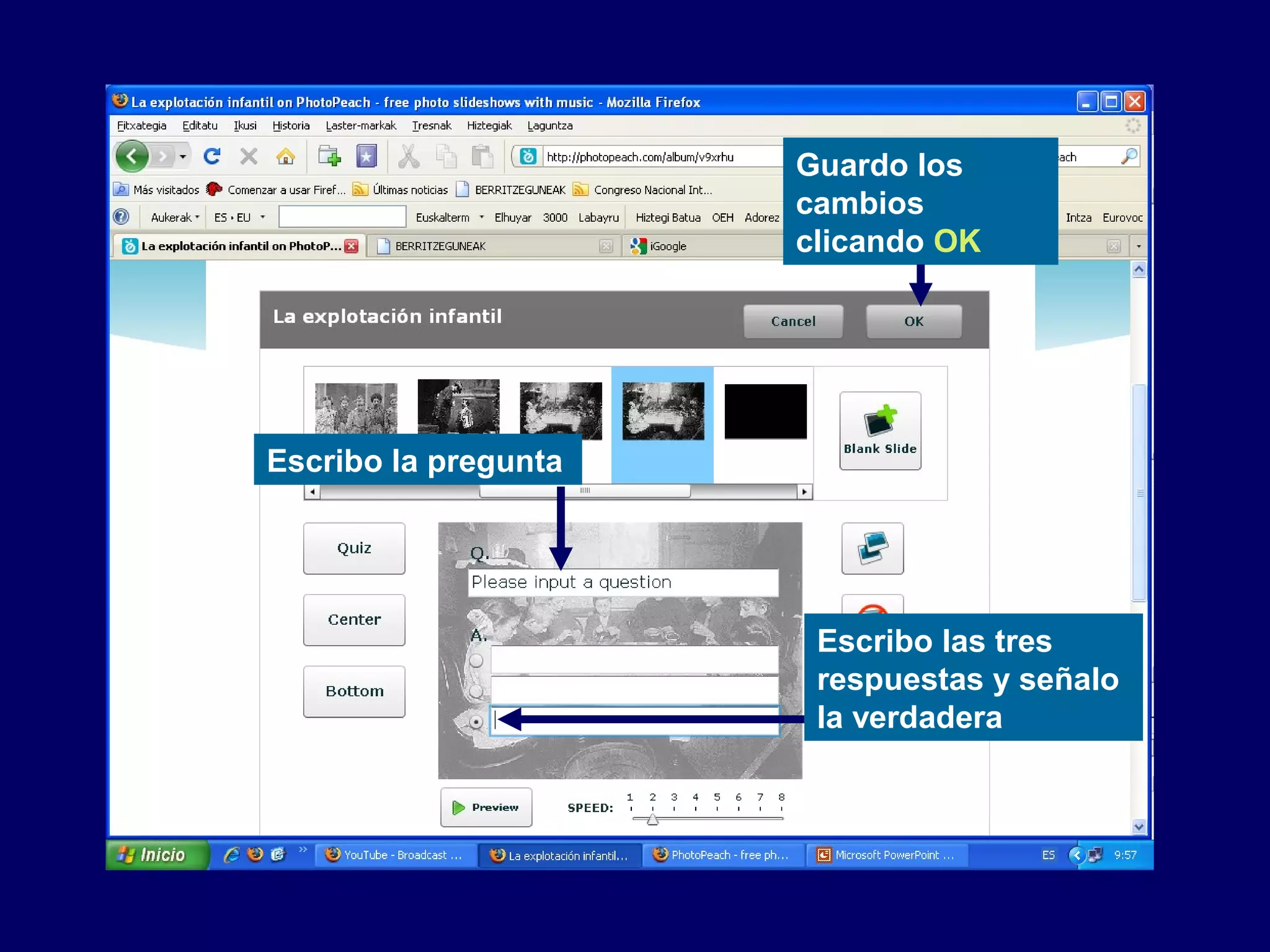This screenshot has height=952, width=1270.
Task: Click the replace photo icon button
Action: point(873,549)
